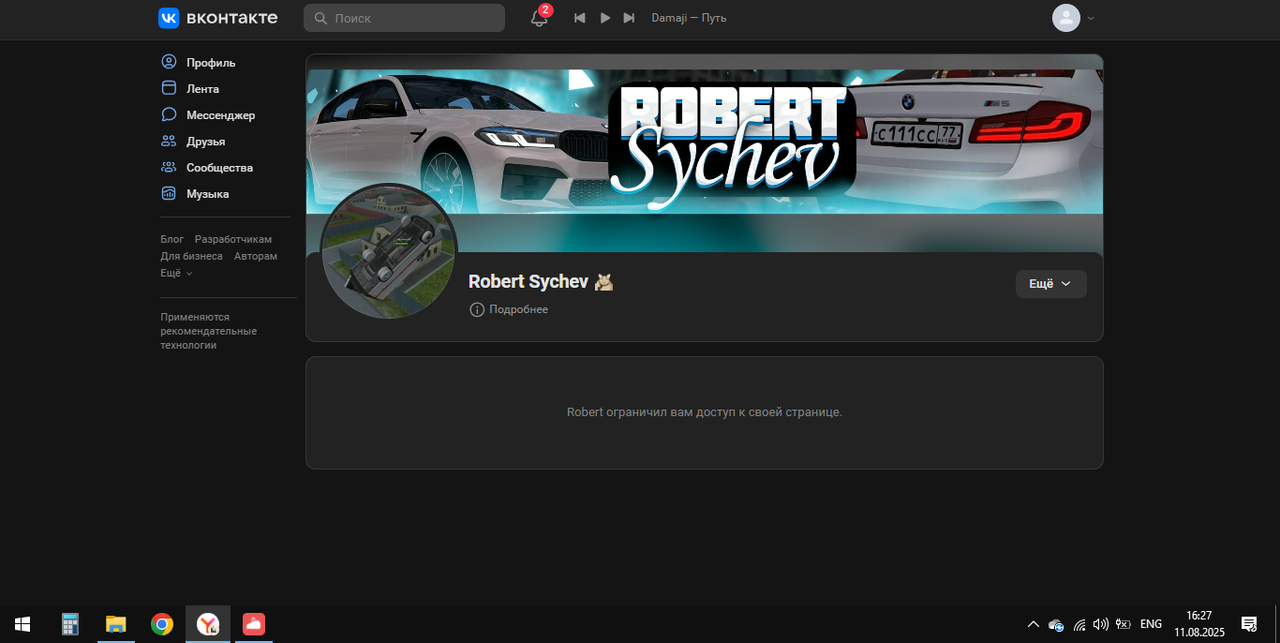1280x643 pixels.
Task: Switch the ENG input language indicator
Action: [x=1151, y=624]
